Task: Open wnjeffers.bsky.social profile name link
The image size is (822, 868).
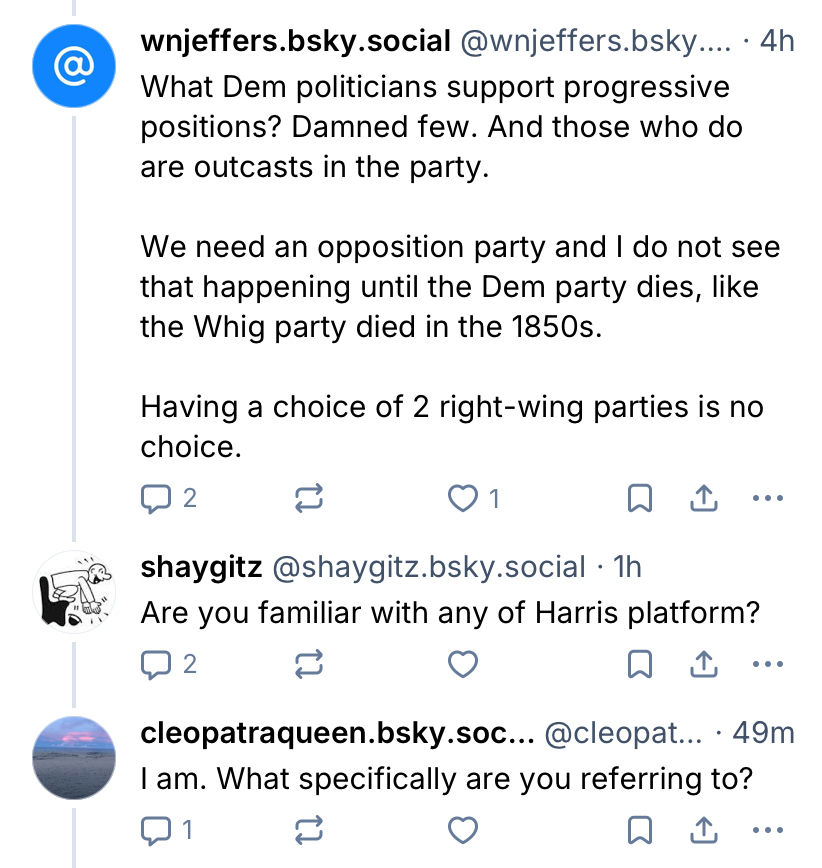Action: click(295, 42)
